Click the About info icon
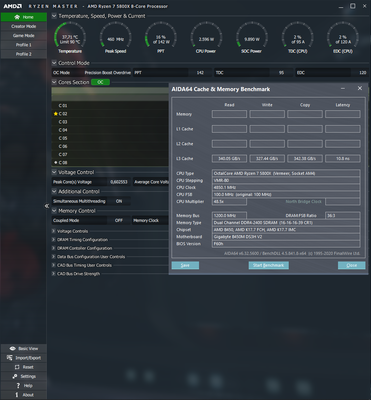The width and height of the screenshot is (371, 400). pos(17,395)
